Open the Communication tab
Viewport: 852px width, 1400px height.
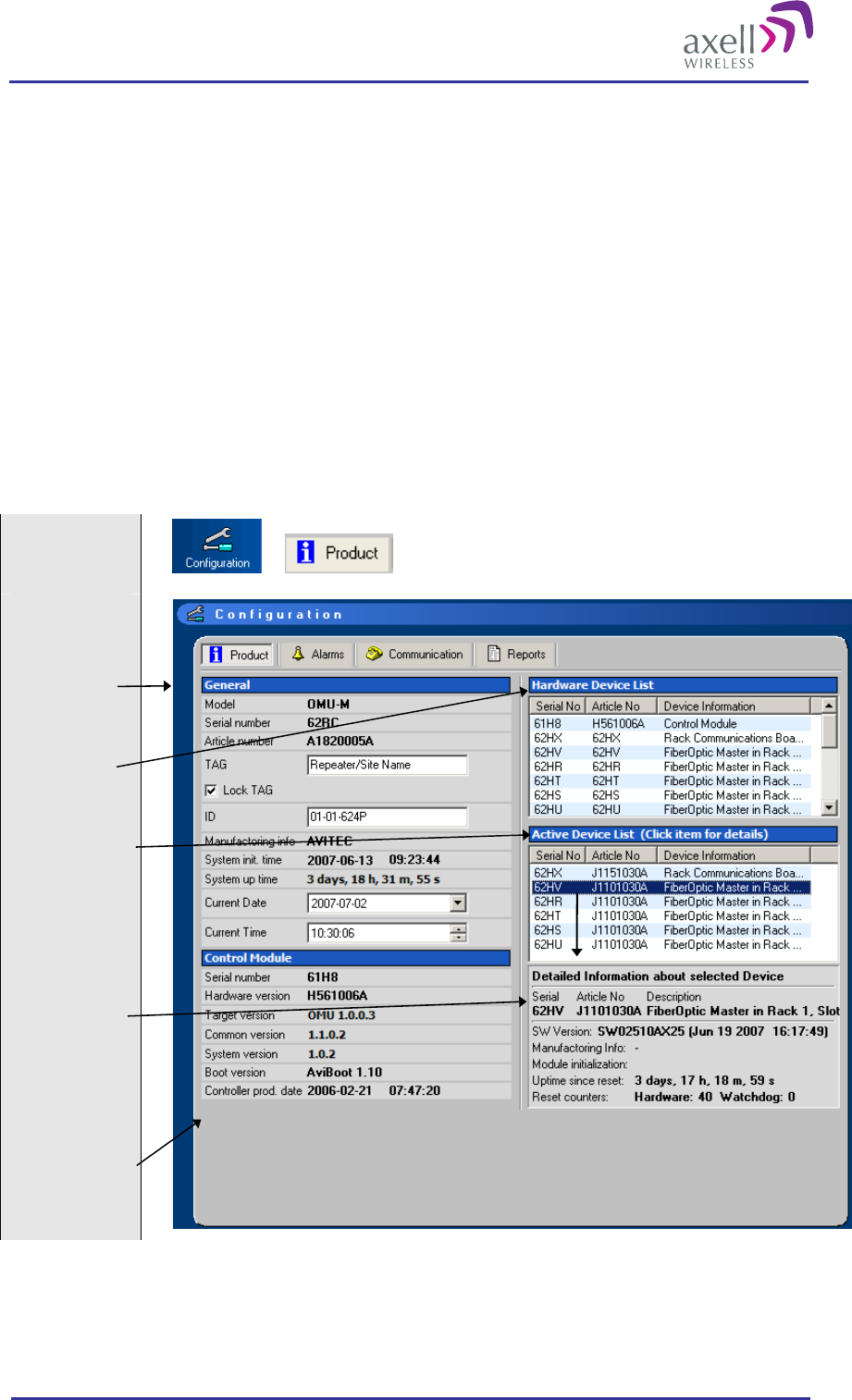pyautogui.click(x=414, y=655)
